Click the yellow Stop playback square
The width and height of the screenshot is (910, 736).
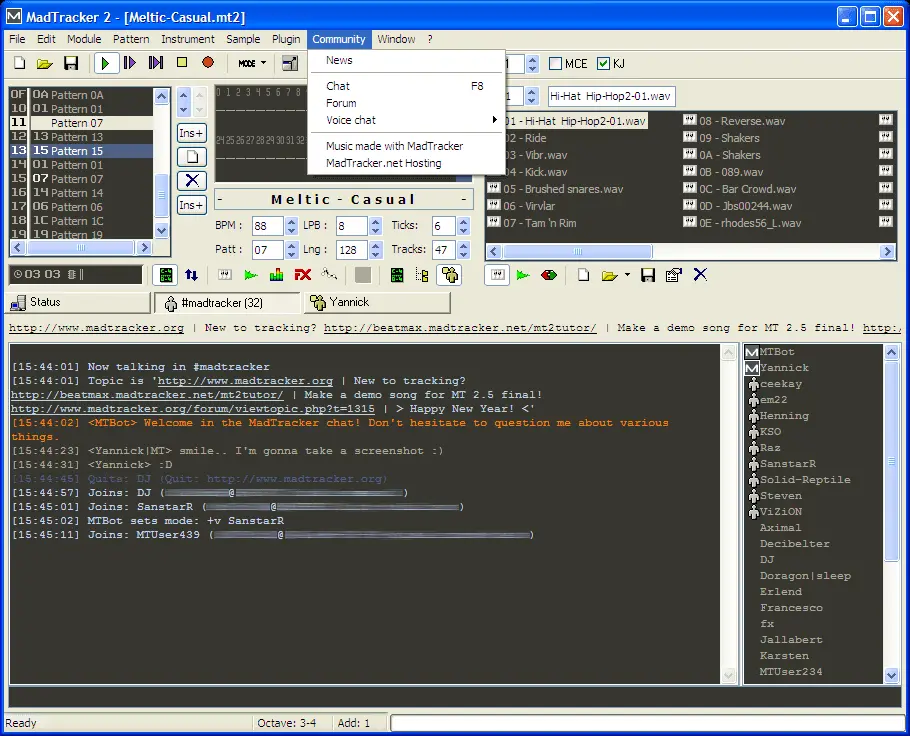(x=182, y=63)
